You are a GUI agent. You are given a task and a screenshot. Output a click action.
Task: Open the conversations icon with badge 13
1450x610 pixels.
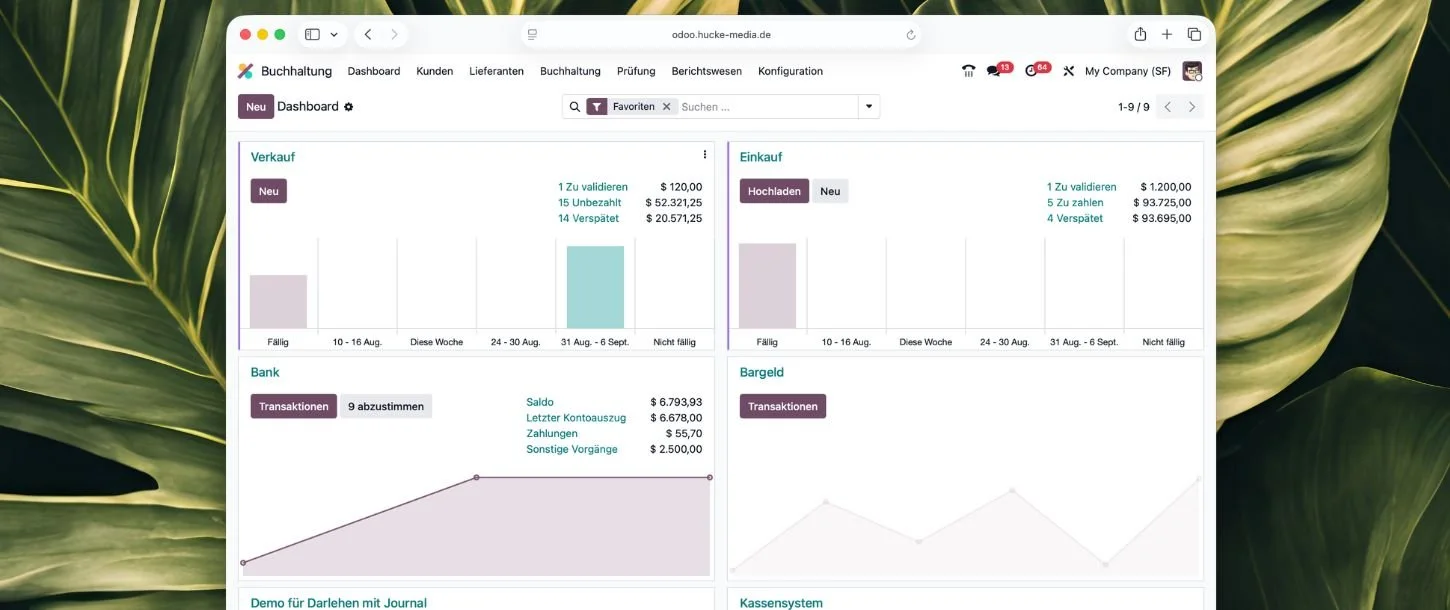[x=994, y=71]
